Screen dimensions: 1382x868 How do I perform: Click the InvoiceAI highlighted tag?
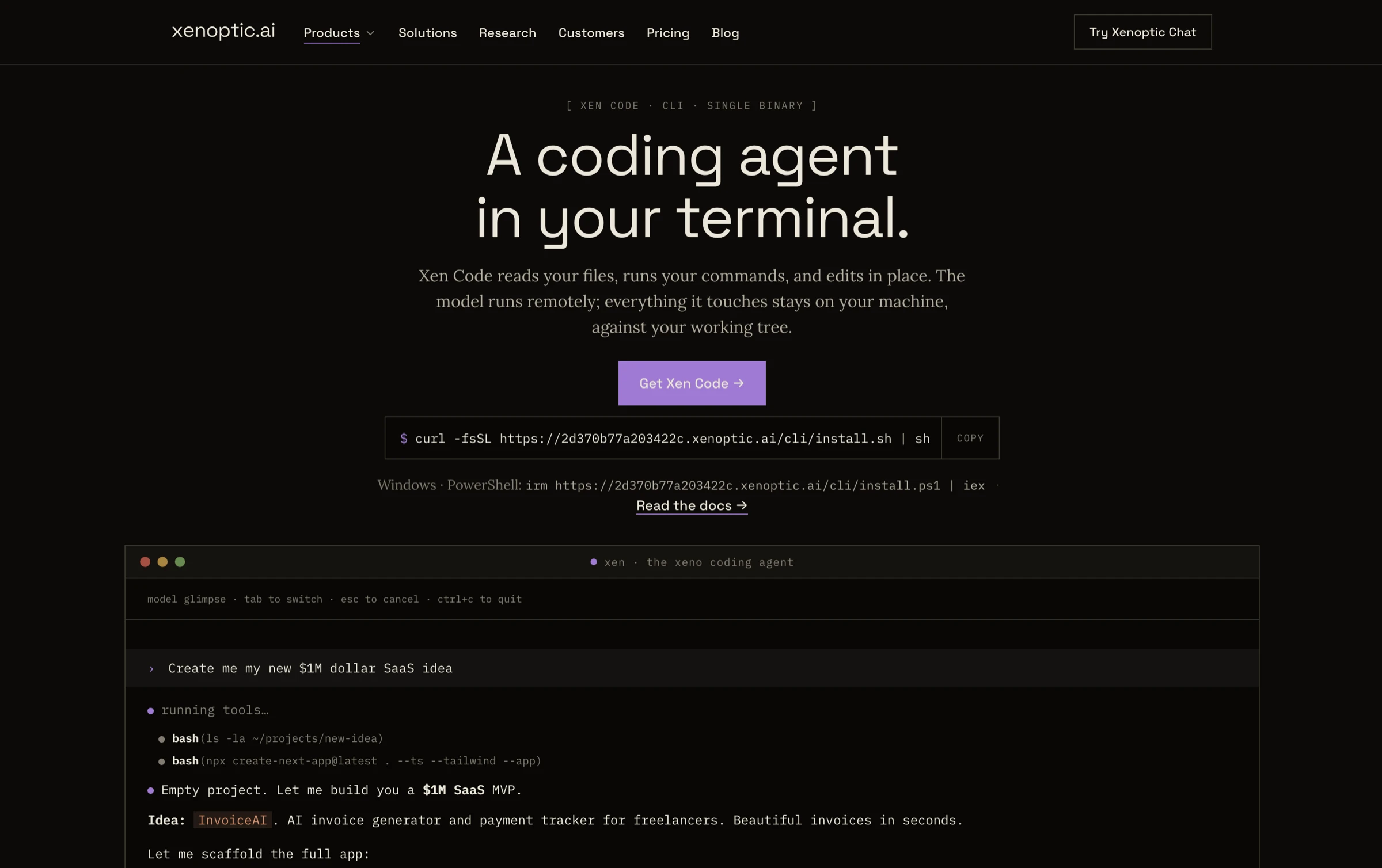pos(233,820)
